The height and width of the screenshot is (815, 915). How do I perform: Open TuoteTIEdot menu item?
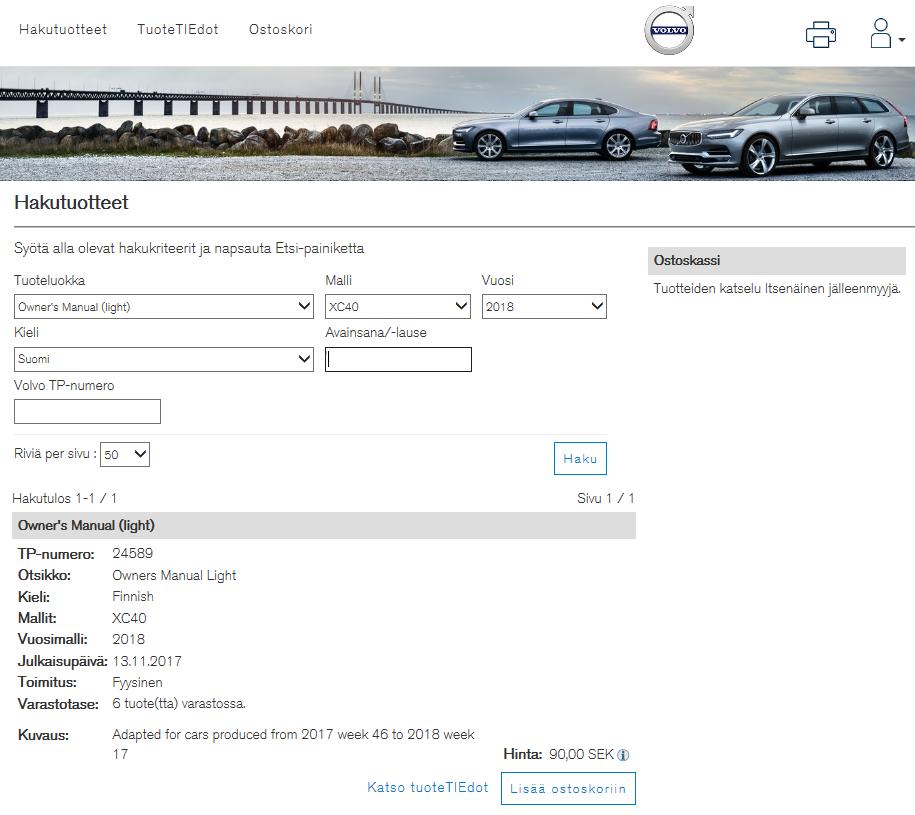coord(177,29)
